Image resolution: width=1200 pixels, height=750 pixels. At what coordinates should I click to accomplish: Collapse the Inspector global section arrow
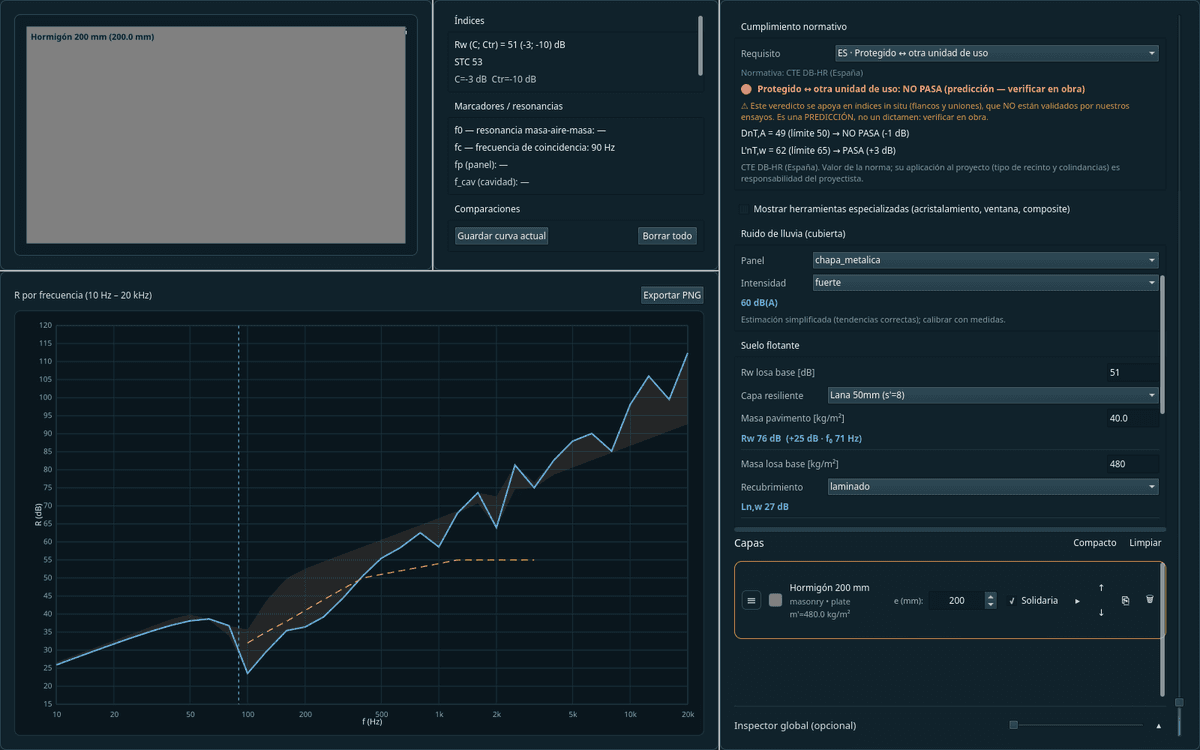pyautogui.click(x=1159, y=725)
